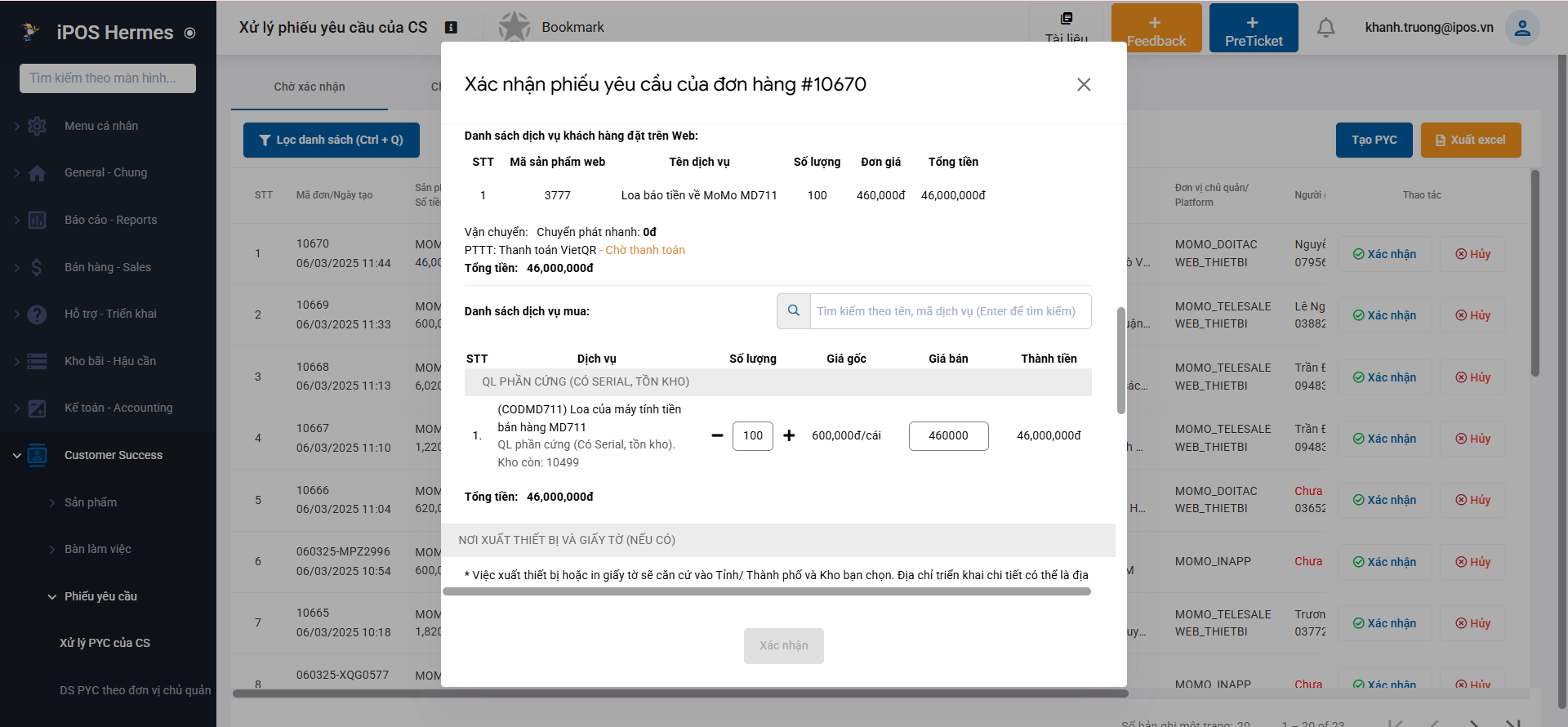The width and height of the screenshot is (1568, 727).
Task: Collapse the Customer Success section chevron
Action: coord(16,455)
